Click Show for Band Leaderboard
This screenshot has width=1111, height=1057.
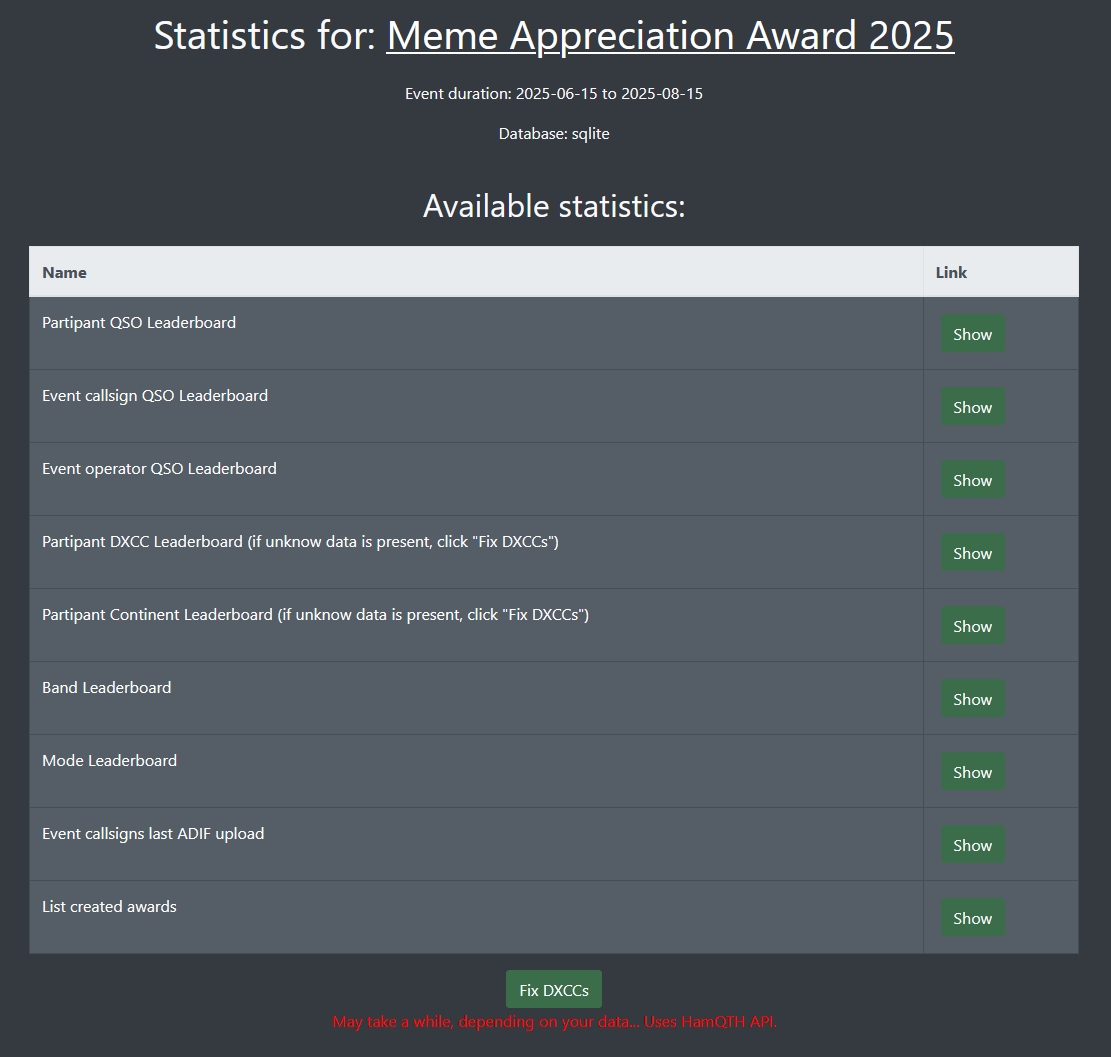coord(972,699)
